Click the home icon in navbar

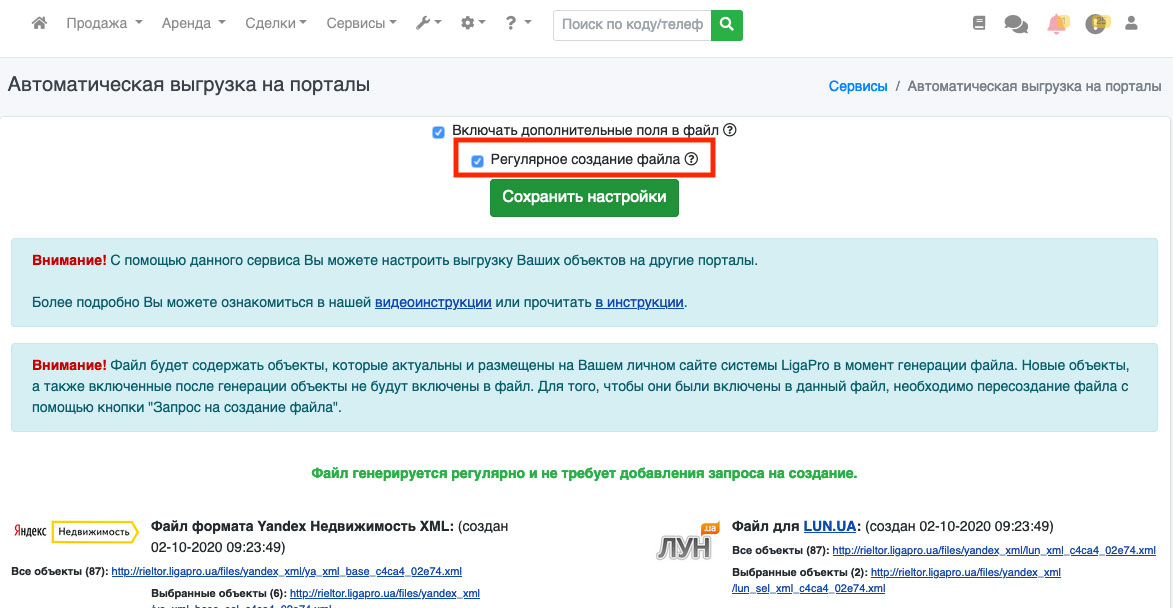[x=40, y=24]
